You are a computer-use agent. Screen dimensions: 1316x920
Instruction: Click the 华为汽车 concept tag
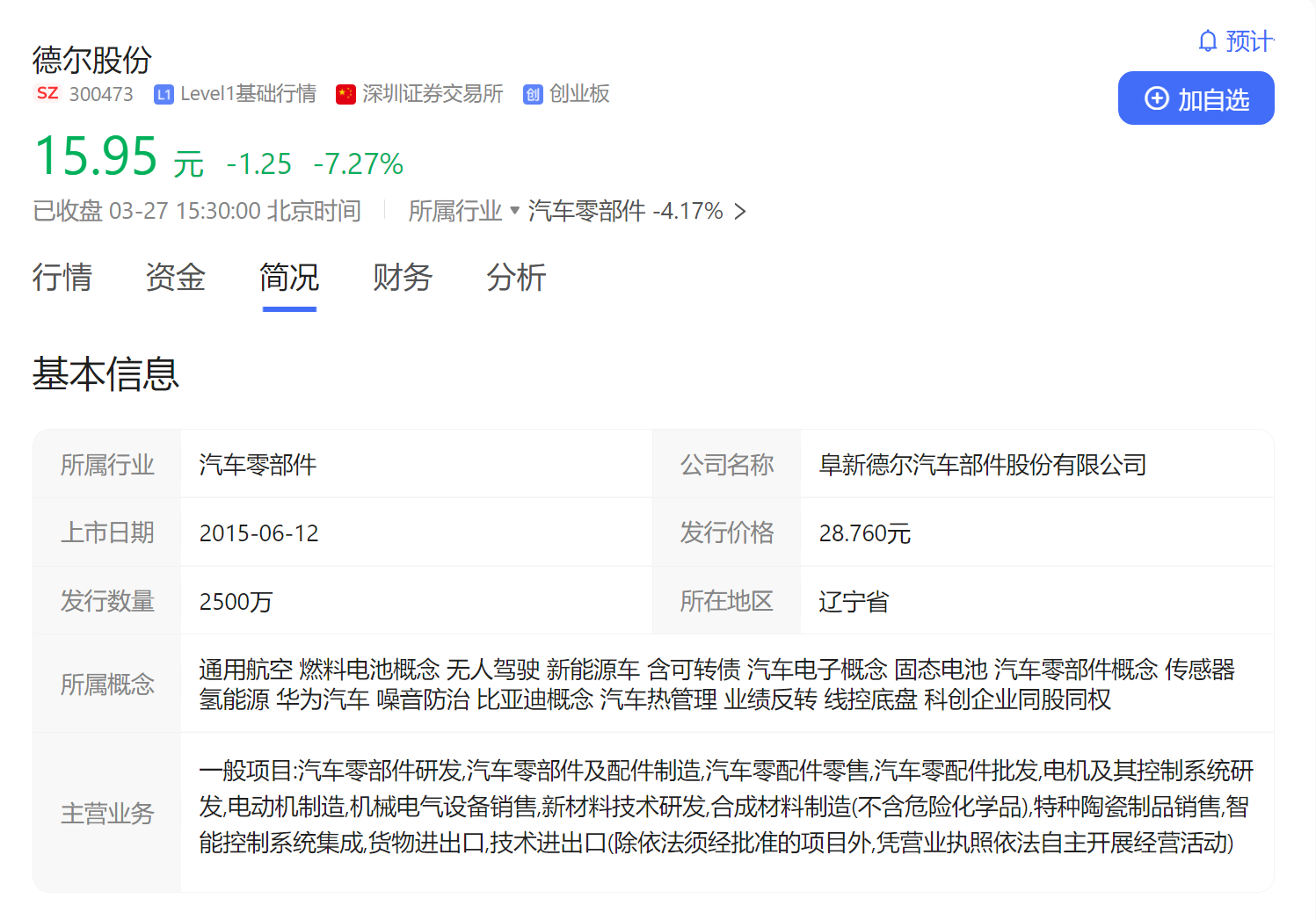tap(323, 699)
